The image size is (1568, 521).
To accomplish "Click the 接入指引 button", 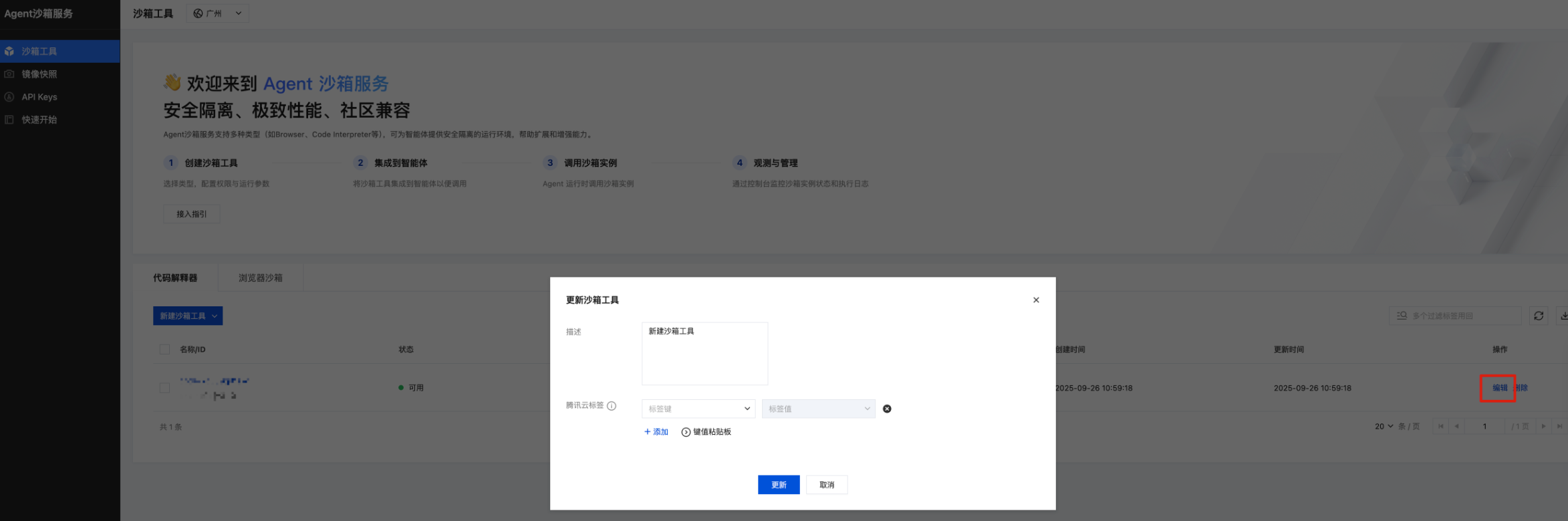I will pos(192,214).
